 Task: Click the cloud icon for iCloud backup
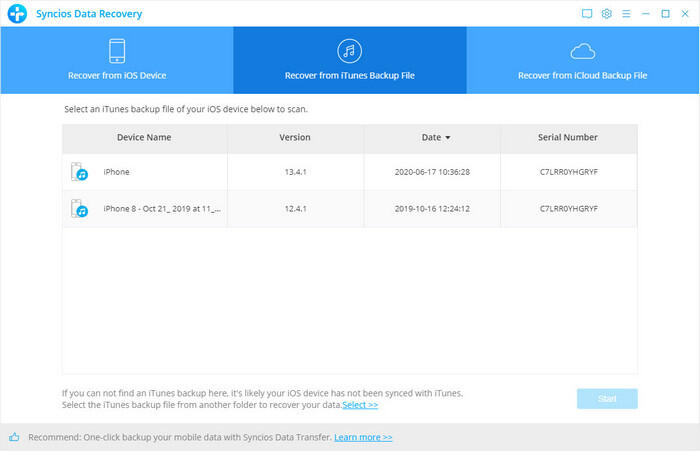point(582,50)
